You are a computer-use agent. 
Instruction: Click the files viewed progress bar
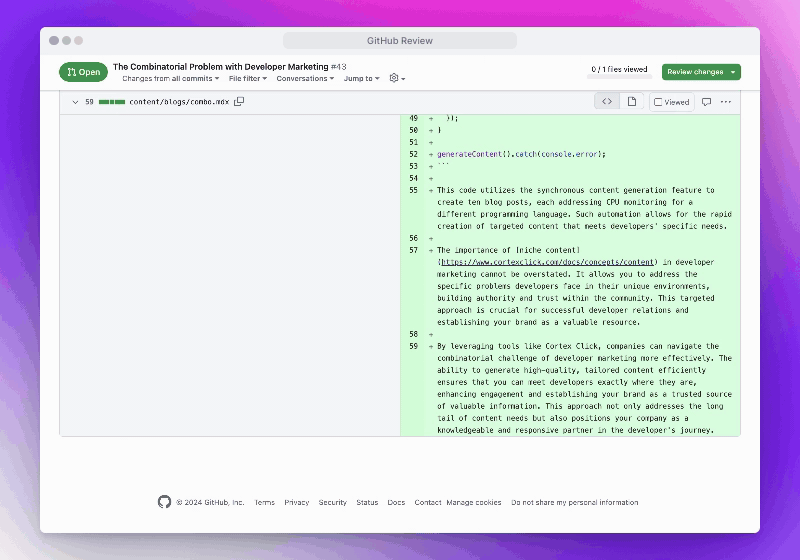[x=619, y=77]
